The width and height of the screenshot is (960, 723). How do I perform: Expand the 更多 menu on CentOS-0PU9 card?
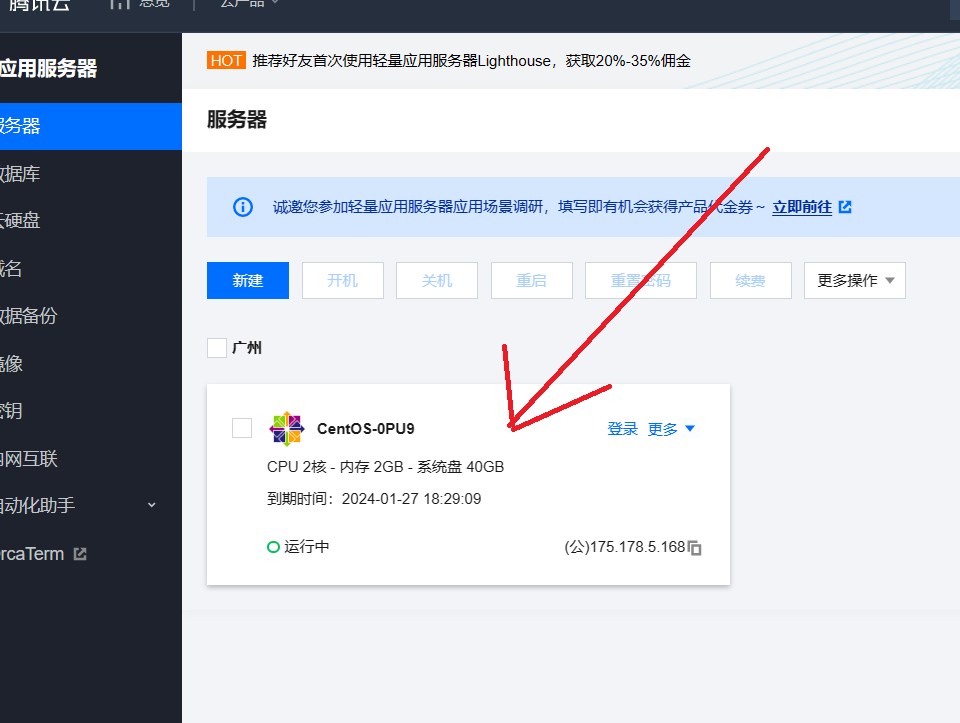(x=671, y=429)
